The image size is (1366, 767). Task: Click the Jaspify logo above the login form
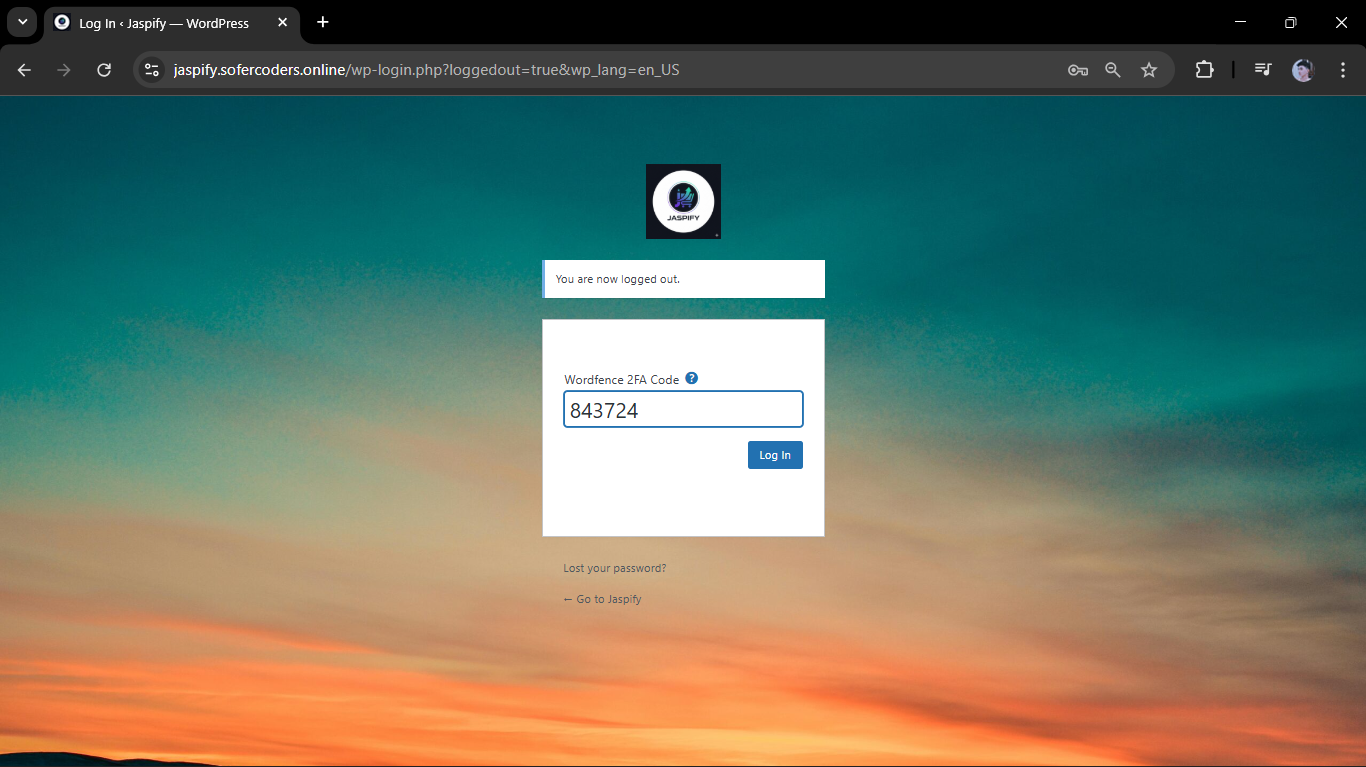tap(683, 201)
